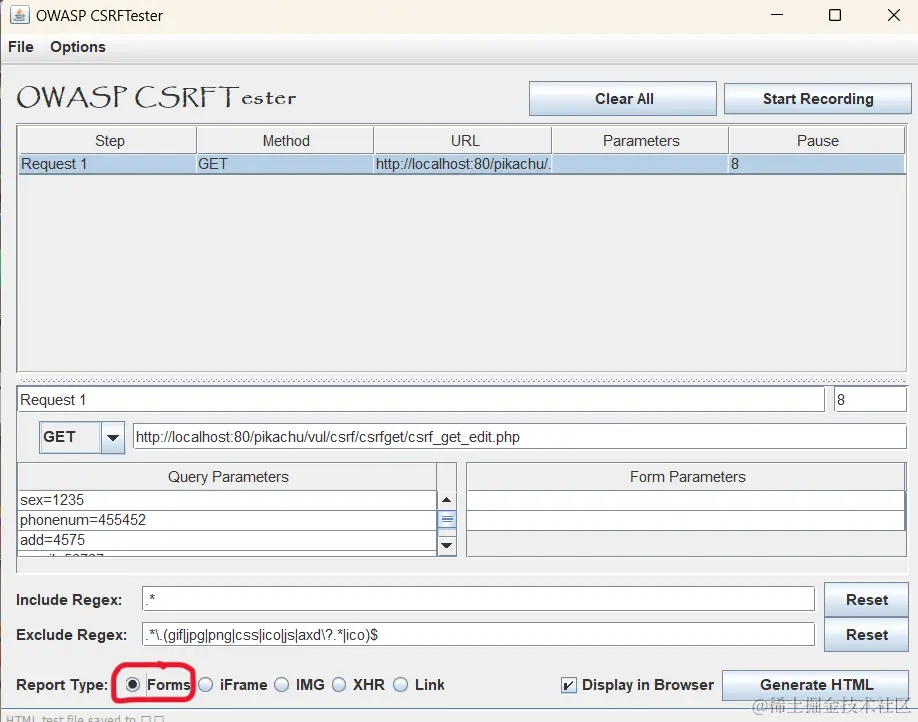The height and width of the screenshot is (722, 918).
Task: Click the Start Recording button
Action: [x=817, y=98]
